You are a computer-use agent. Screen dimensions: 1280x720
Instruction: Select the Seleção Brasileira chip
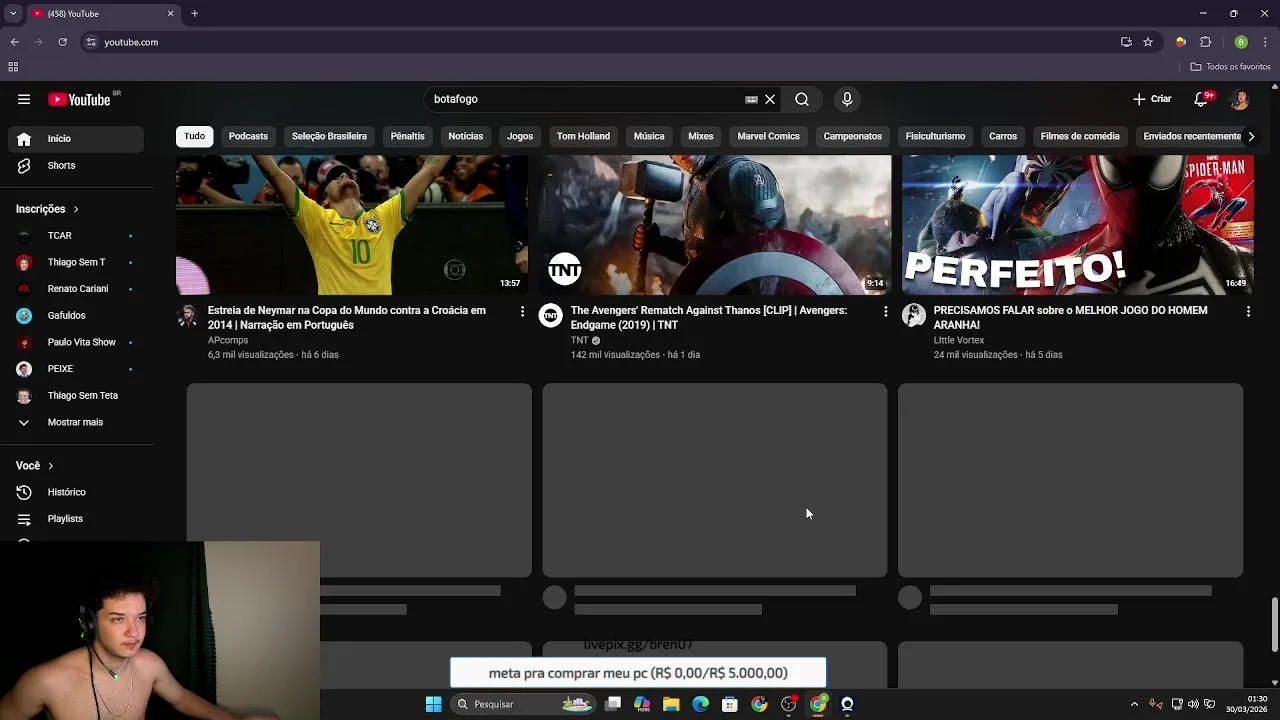pos(329,136)
